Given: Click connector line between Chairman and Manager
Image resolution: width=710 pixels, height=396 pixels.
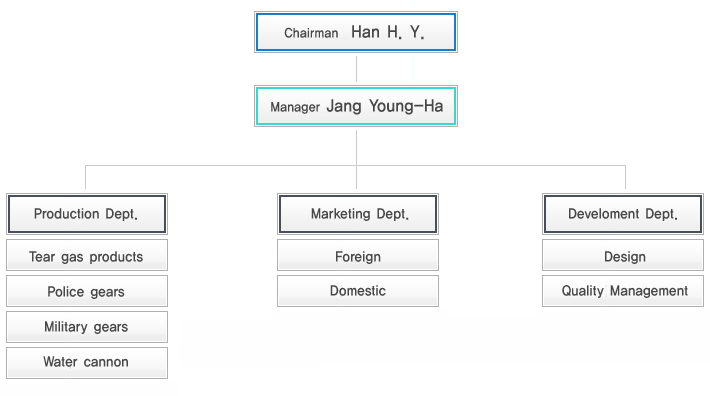Looking at the screenshot, I should 356,69.
